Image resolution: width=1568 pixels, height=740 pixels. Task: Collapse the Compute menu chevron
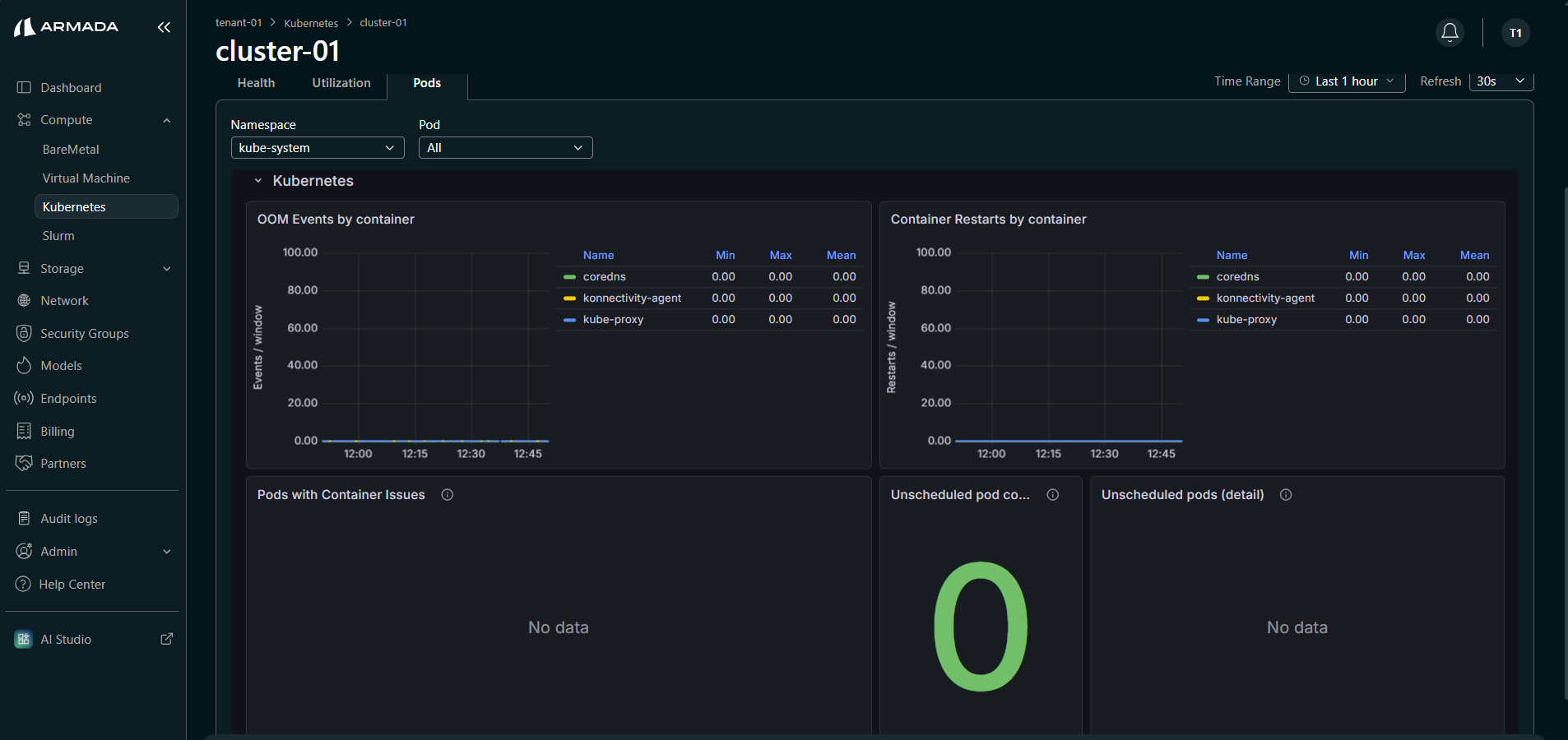click(x=167, y=120)
